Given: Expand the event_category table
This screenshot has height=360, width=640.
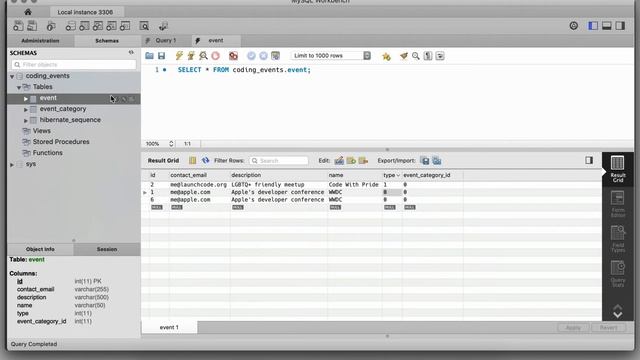Looking at the screenshot, I should coord(26,109).
